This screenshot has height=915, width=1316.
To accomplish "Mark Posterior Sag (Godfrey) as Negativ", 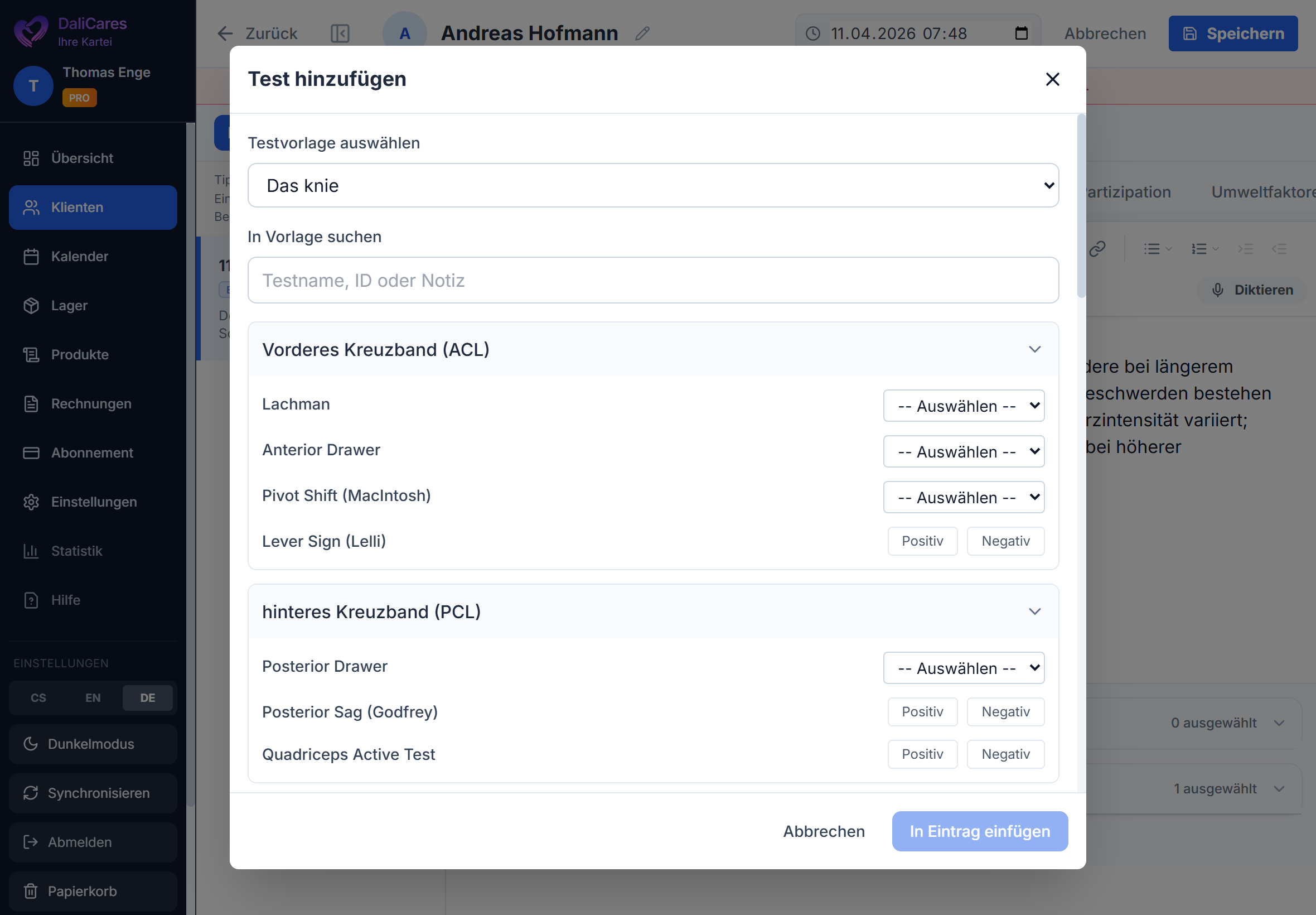I will (1005, 712).
